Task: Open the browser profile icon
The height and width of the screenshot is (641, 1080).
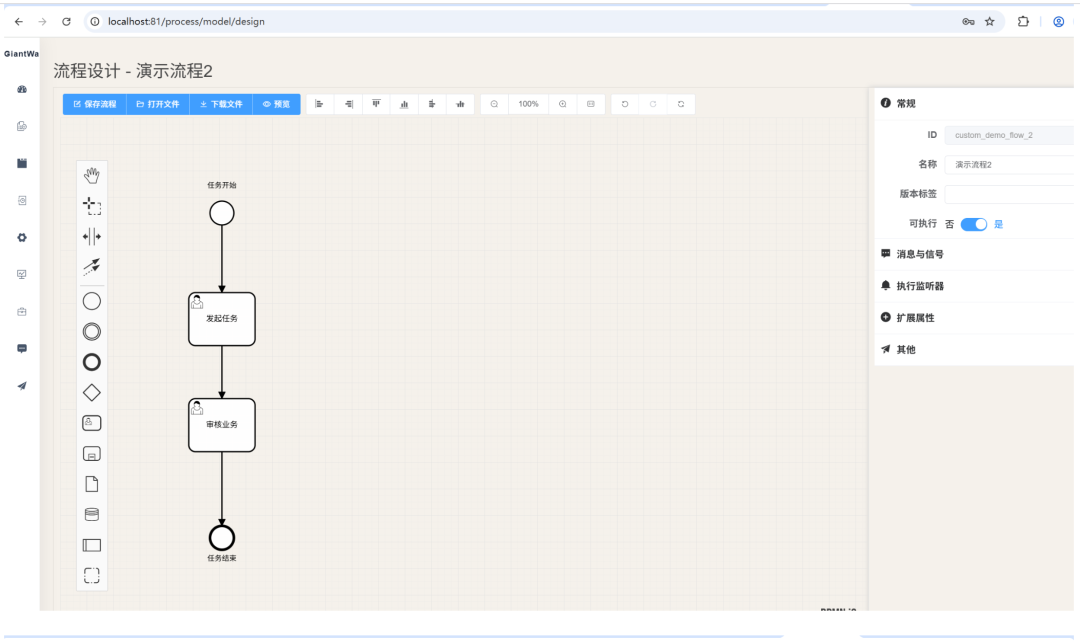Action: (x=1059, y=21)
